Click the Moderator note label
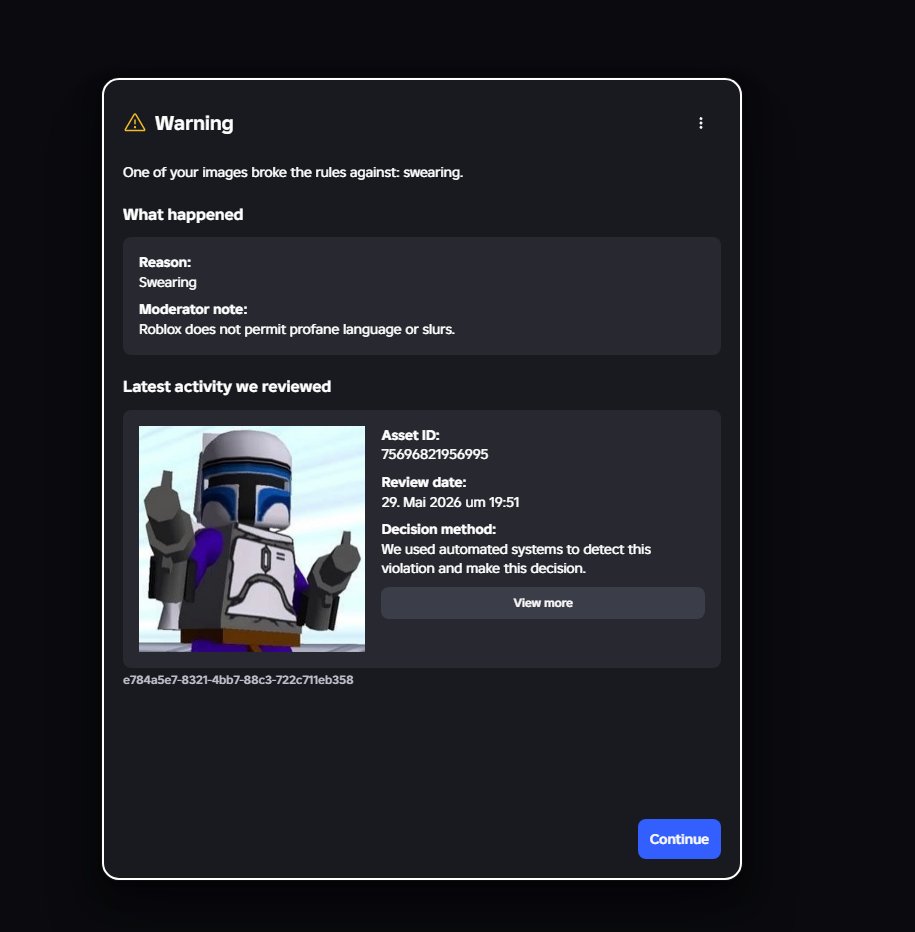 pyautogui.click(x=193, y=309)
